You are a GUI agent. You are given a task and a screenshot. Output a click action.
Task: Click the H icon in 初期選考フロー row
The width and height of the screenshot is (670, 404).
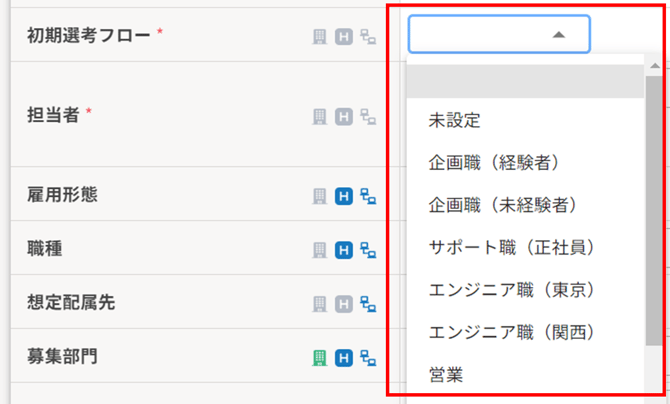point(344,37)
